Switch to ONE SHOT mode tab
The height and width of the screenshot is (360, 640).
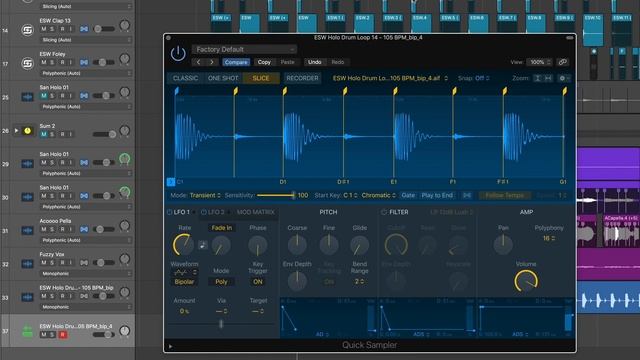[x=223, y=78]
